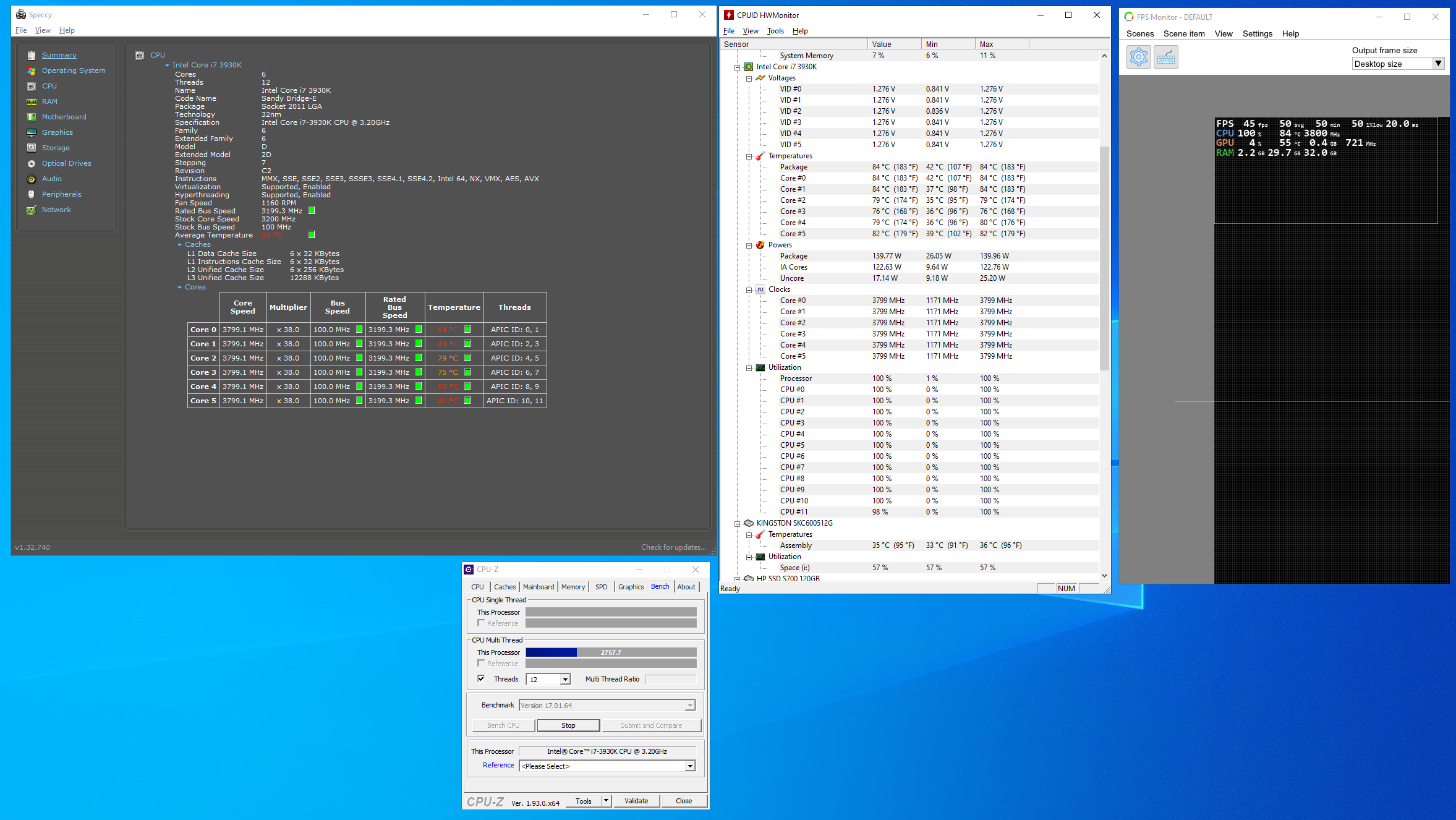Toggle the Threads checkbox in CPU-Z
This screenshot has width=1456, height=820.
(x=481, y=678)
